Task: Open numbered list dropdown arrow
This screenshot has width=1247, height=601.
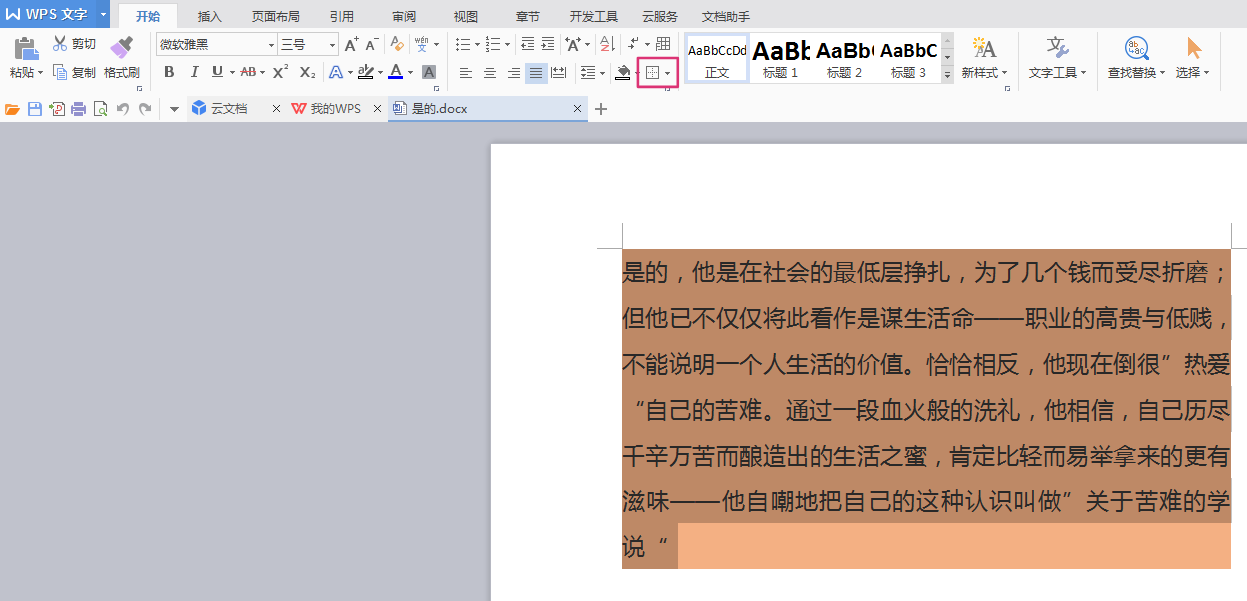Action: point(507,45)
